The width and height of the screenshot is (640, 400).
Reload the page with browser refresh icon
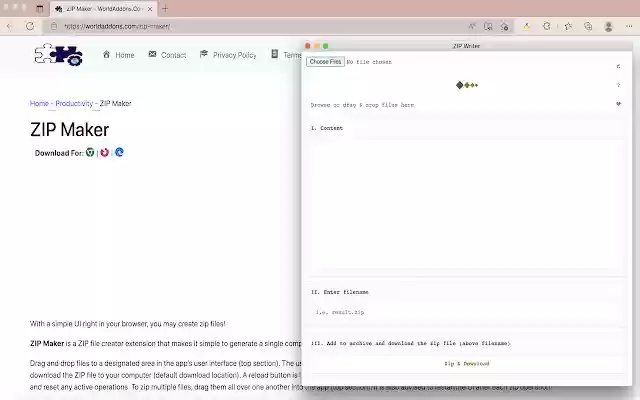[x=30, y=27]
